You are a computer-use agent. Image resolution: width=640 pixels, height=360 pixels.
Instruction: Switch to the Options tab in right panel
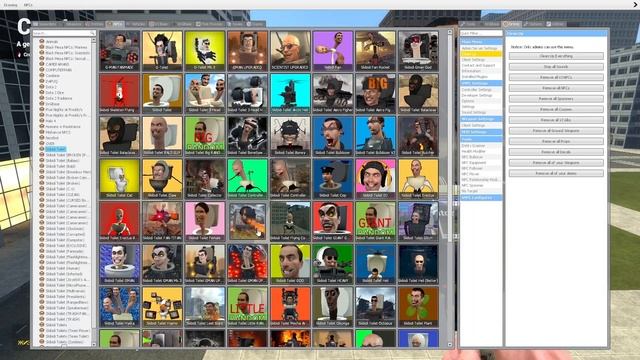coord(533,24)
